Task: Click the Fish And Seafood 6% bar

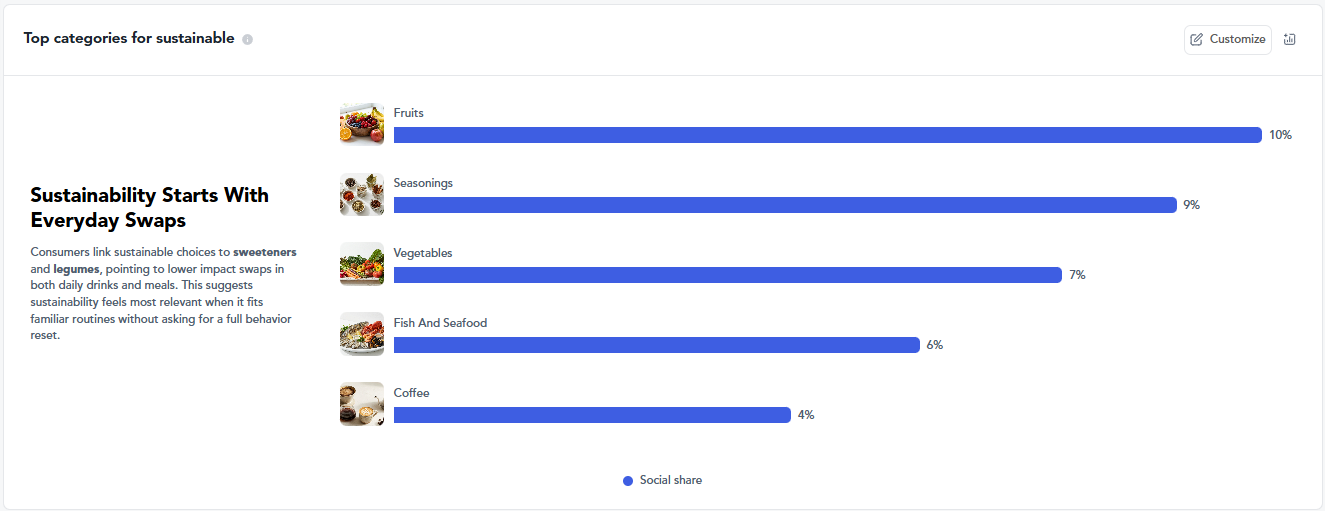Action: [x=656, y=345]
